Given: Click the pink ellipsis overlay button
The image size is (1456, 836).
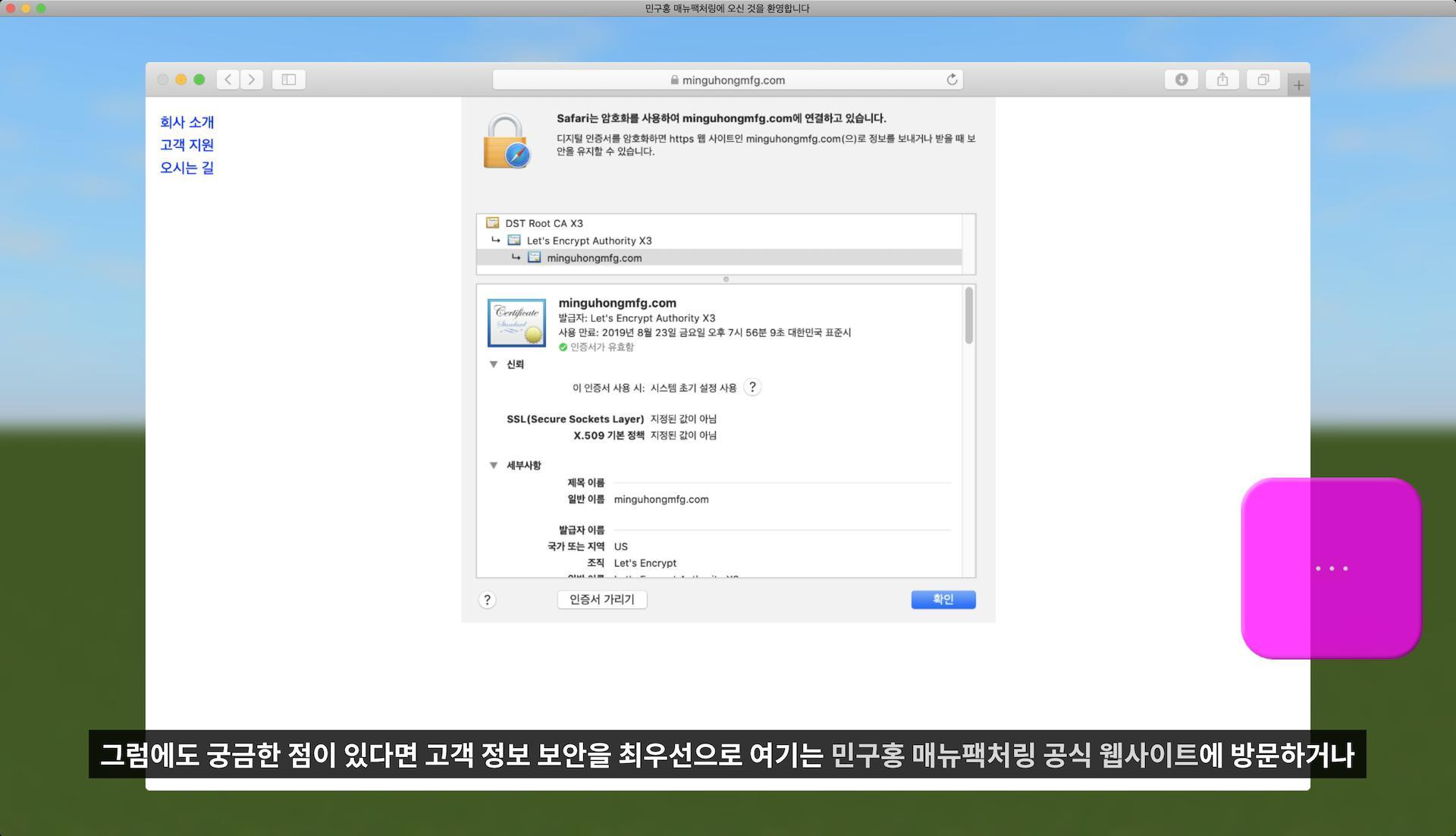Looking at the screenshot, I should point(1331,568).
